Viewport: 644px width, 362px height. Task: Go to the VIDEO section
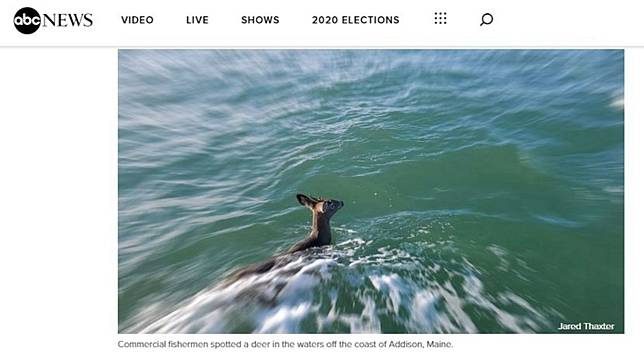tap(137, 20)
